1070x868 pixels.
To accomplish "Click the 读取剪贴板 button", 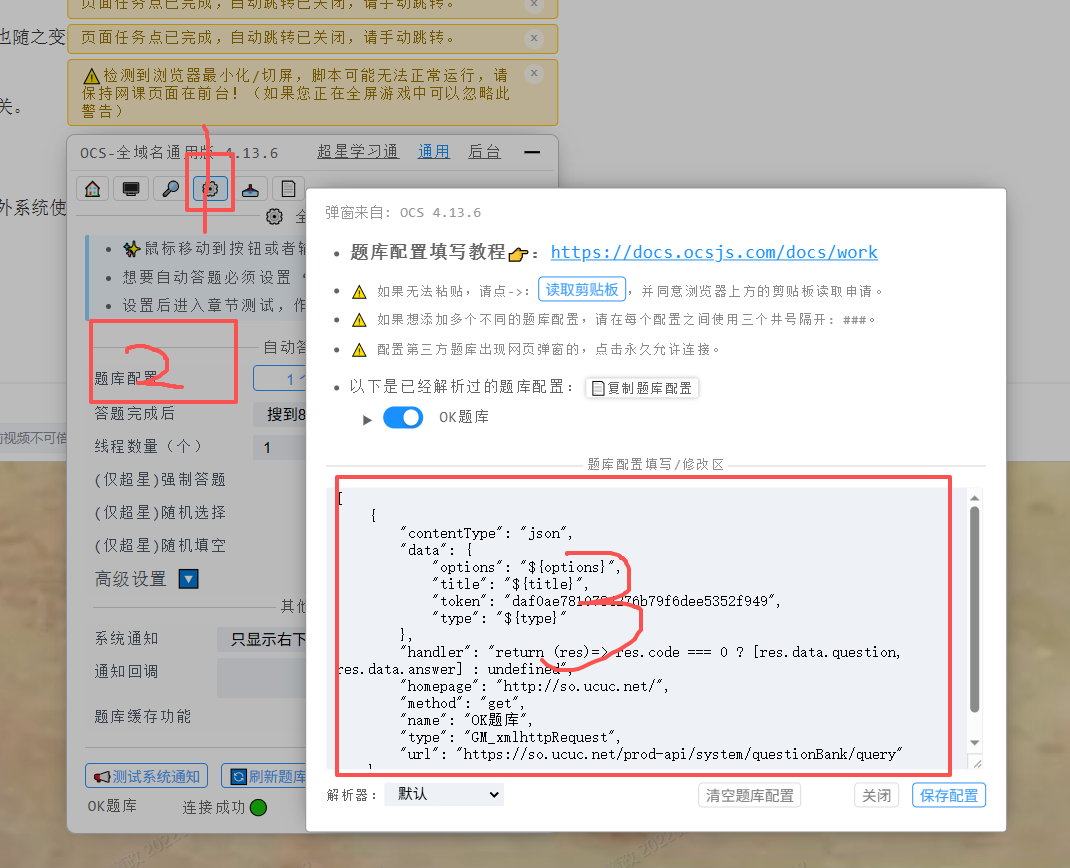I will pos(582,290).
